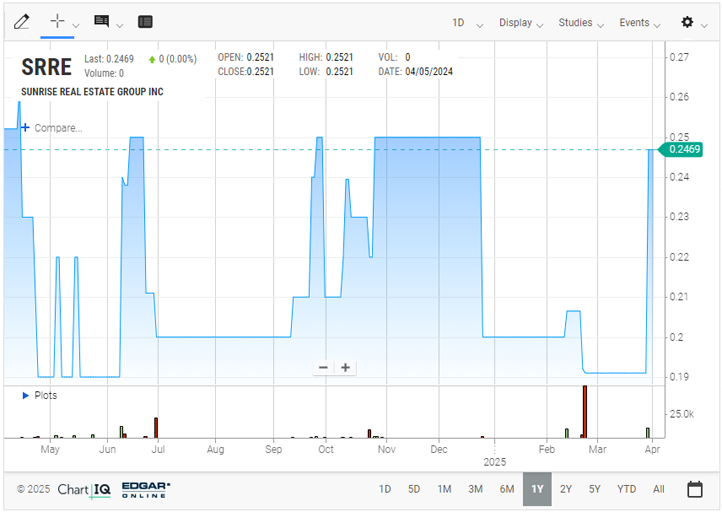The width and height of the screenshot is (722, 513).
Task: Select the 5D range tab
Action: [x=414, y=489]
